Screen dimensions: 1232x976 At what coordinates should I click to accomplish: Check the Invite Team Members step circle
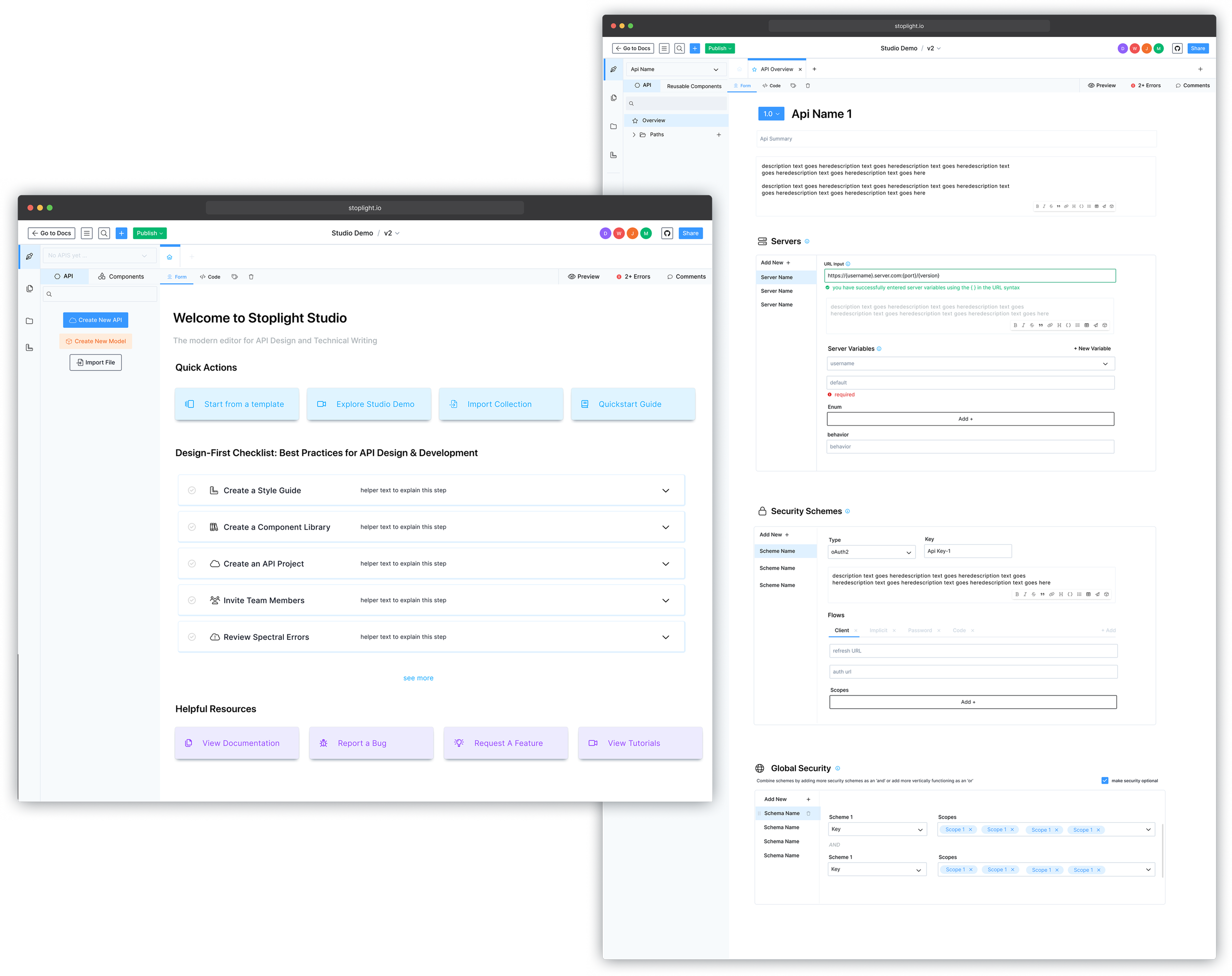192,600
